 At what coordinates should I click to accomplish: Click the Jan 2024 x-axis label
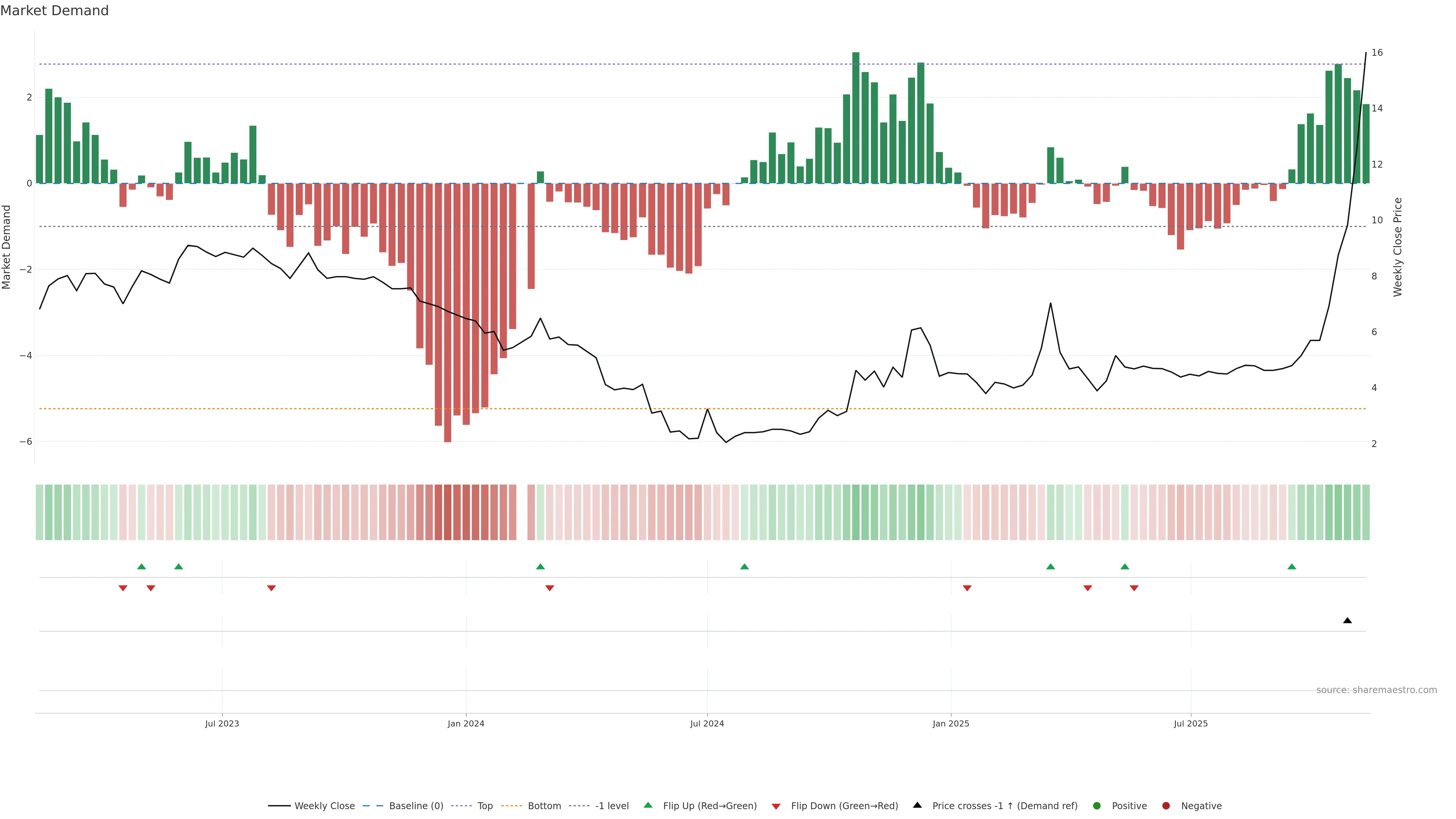(x=466, y=723)
